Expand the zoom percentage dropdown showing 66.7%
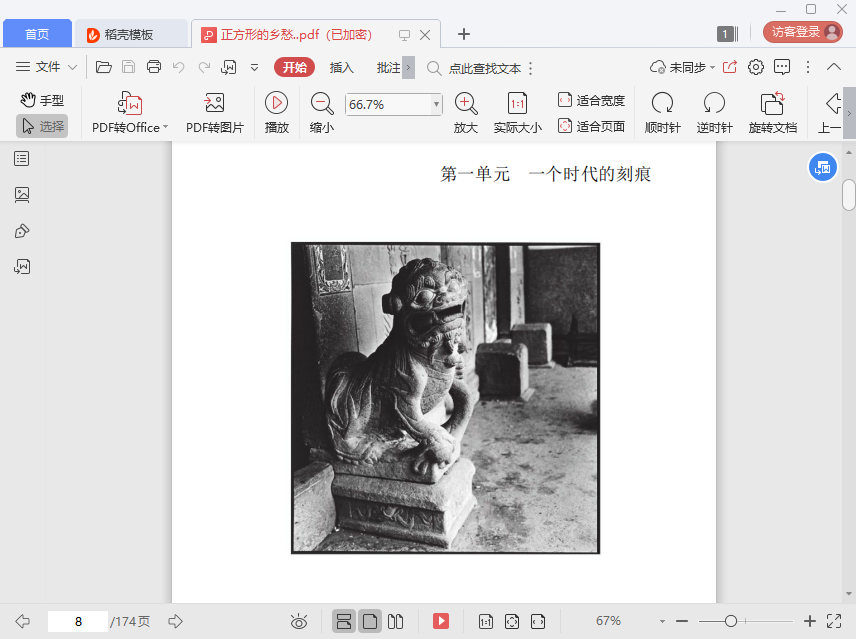The height and width of the screenshot is (639, 856). pos(436,104)
